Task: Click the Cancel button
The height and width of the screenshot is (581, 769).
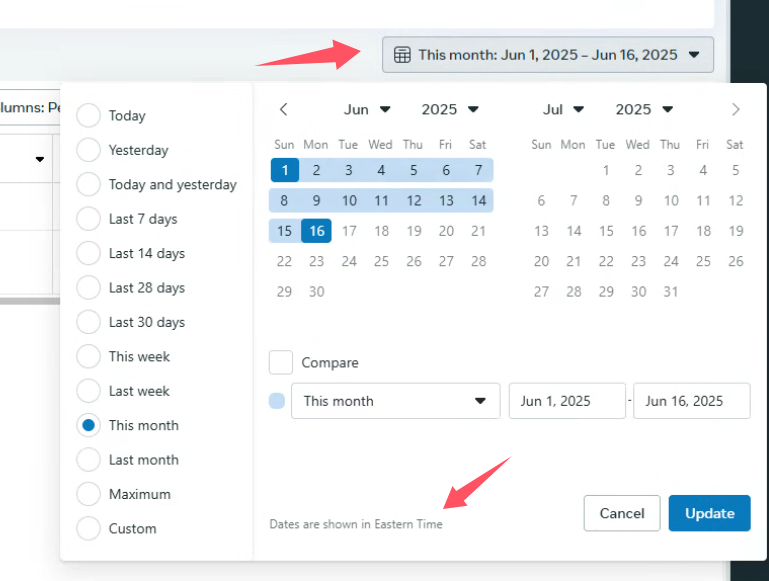Action: (622, 513)
